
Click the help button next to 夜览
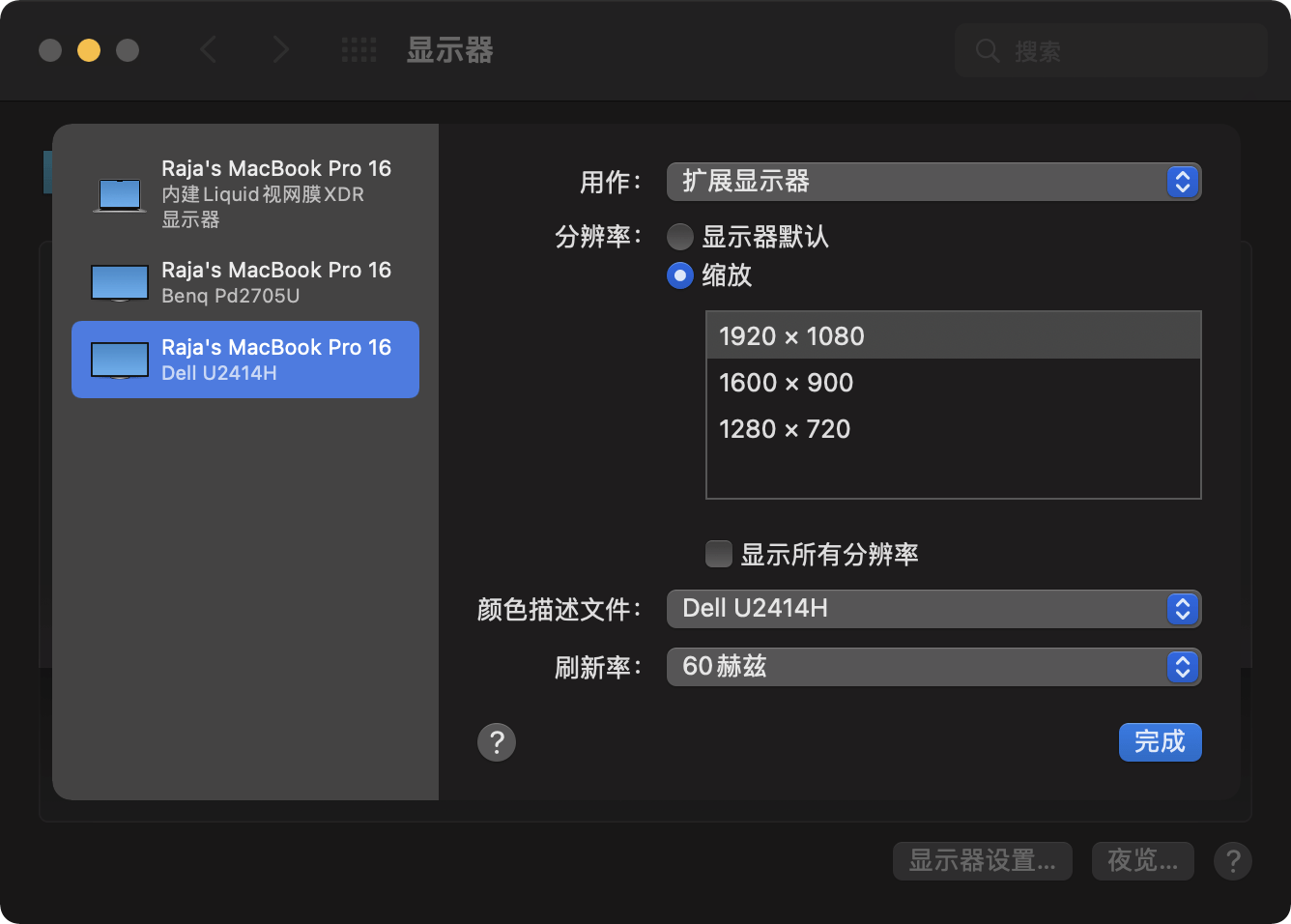click(x=1233, y=860)
